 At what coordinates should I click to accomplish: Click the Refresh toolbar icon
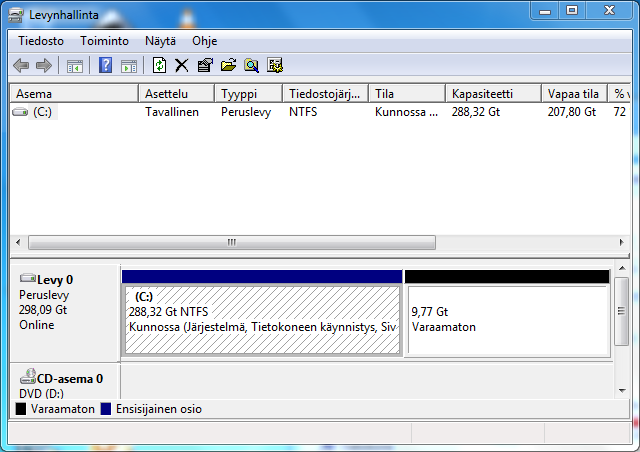pyautogui.click(x=159, y=65)
